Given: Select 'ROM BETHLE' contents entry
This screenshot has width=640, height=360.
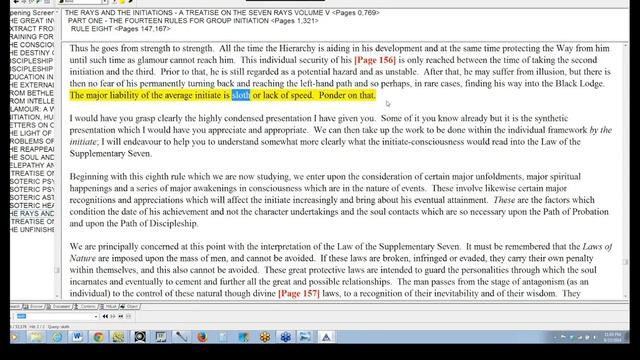Looking at the screenshot, I should (32, 93).
